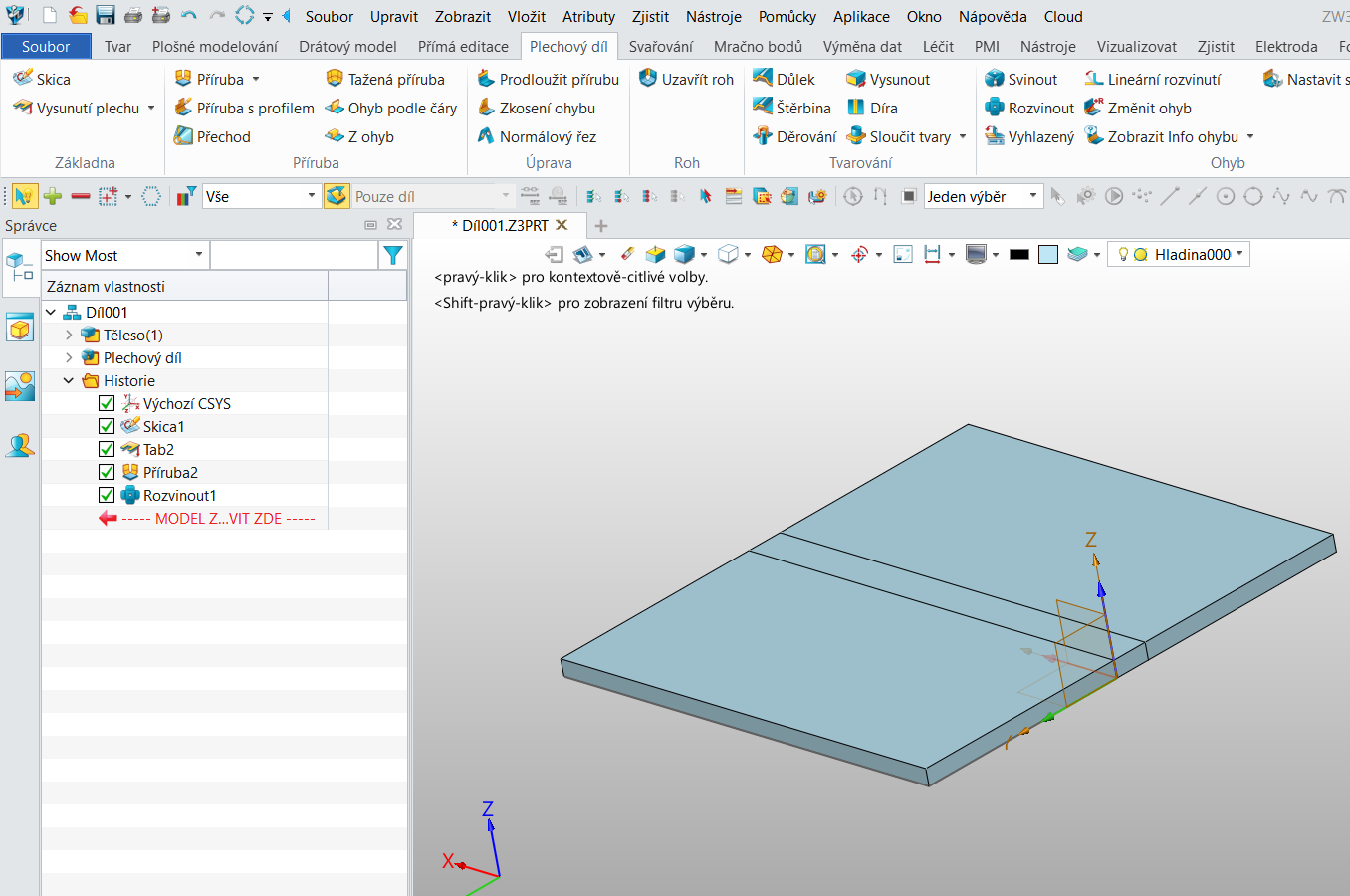The width and height of the screenshot is (1350, 896).
Task: Switch to the Drátový model ribbon tab
Action: tap(347, 46)
